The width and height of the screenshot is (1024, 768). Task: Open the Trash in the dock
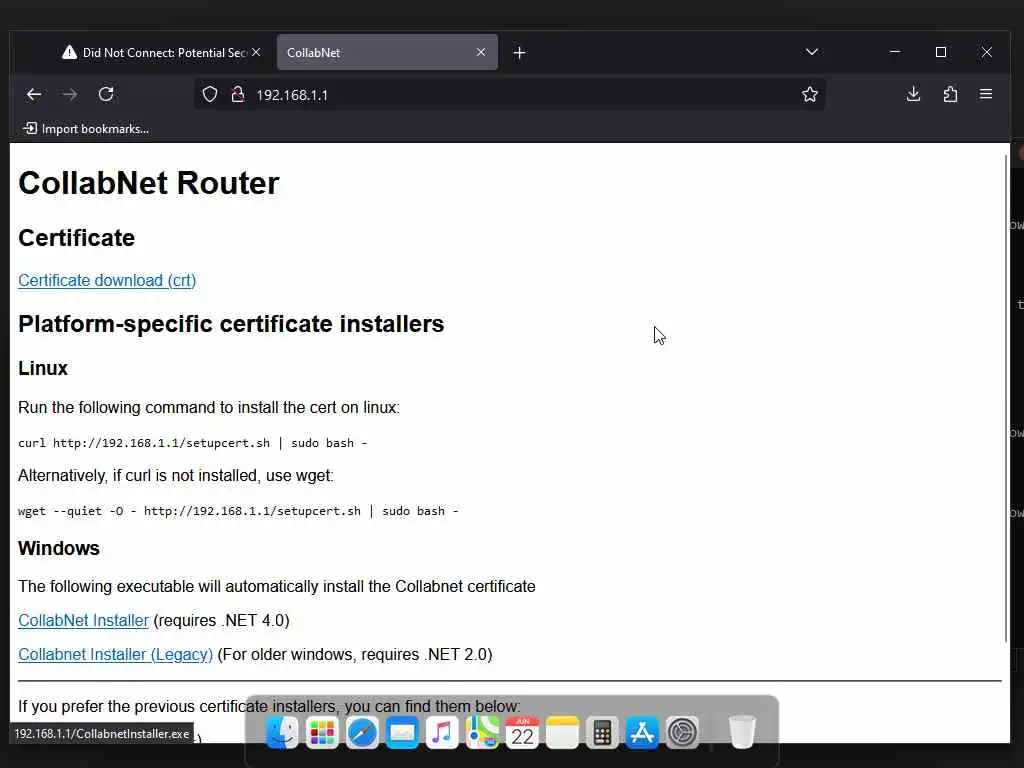(742, 732)
